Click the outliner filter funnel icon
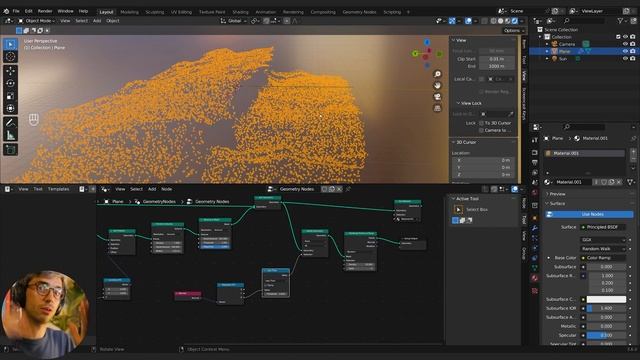Viewport: 640px width, 360px height. point(620,20)
